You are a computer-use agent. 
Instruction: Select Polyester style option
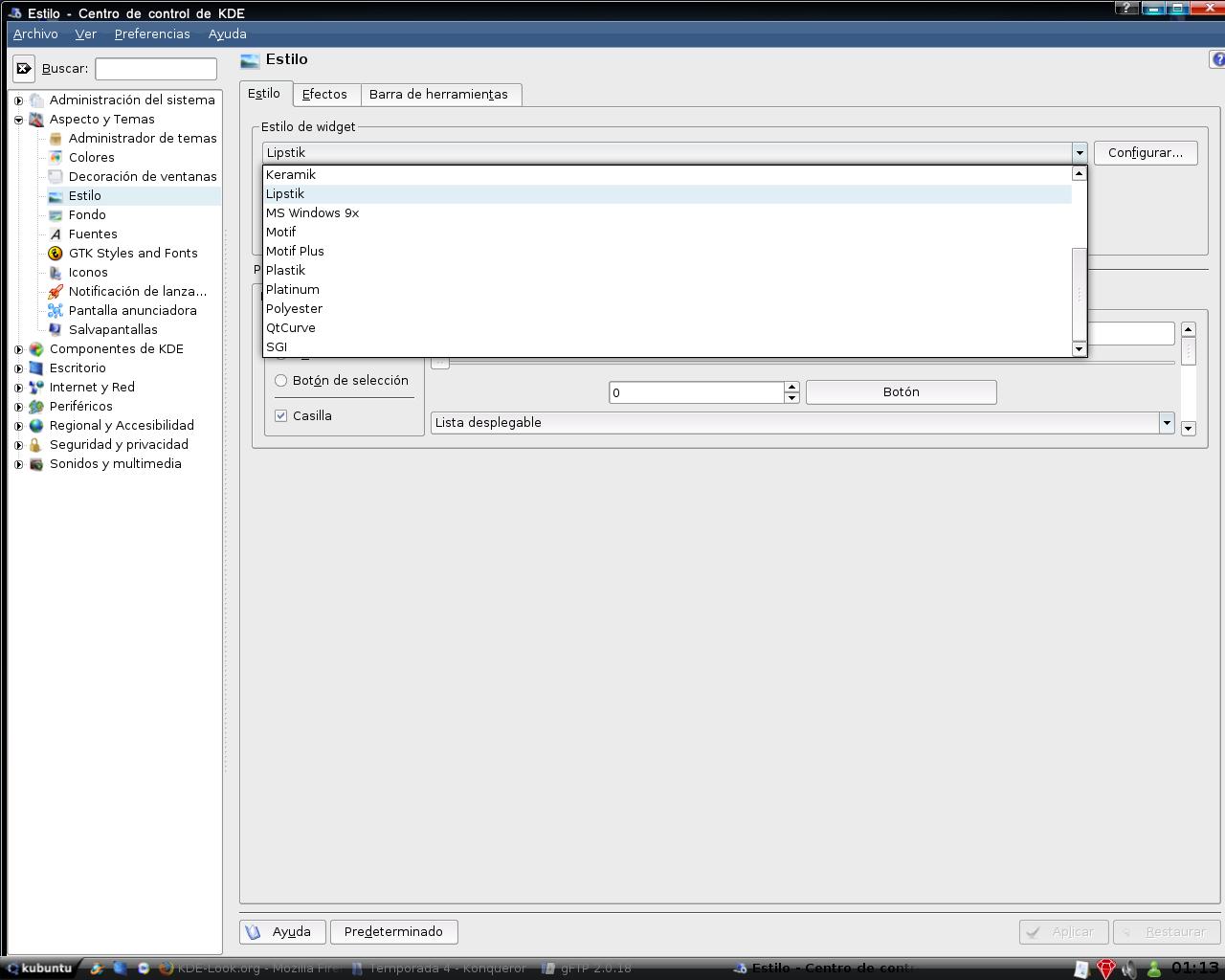(x=667, y=309)
